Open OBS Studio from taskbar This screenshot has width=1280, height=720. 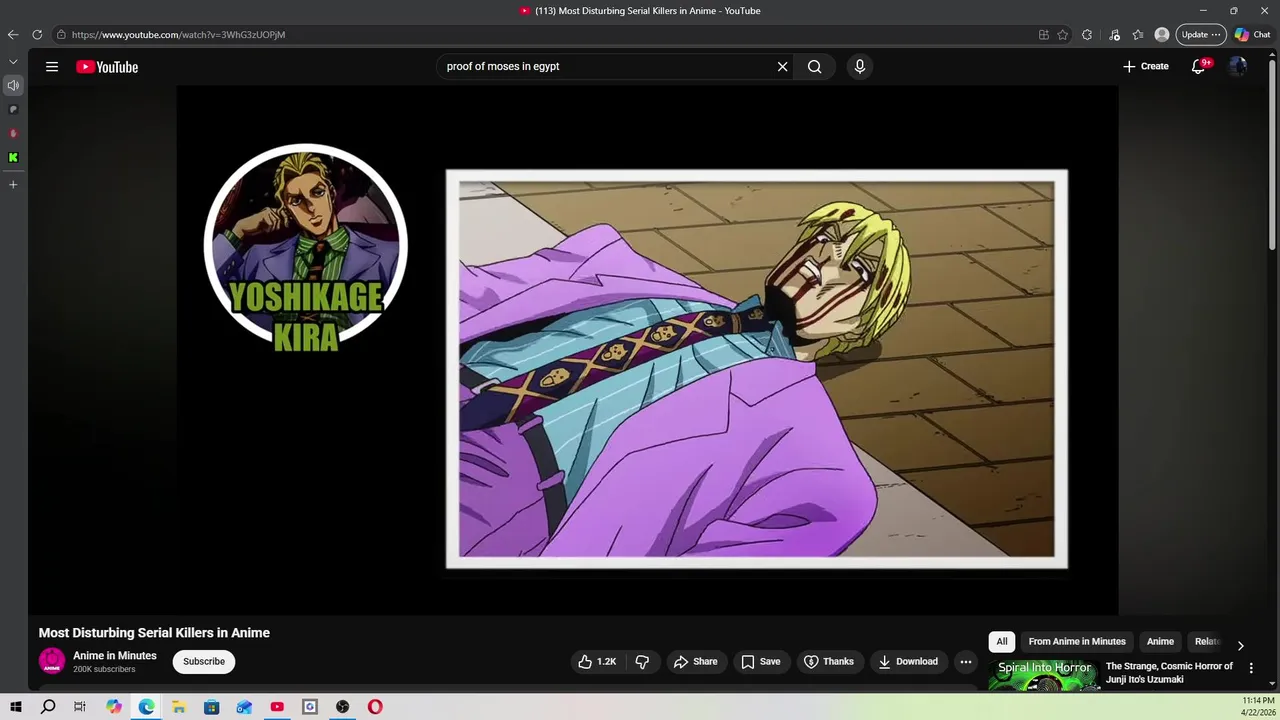pos(342,707)
